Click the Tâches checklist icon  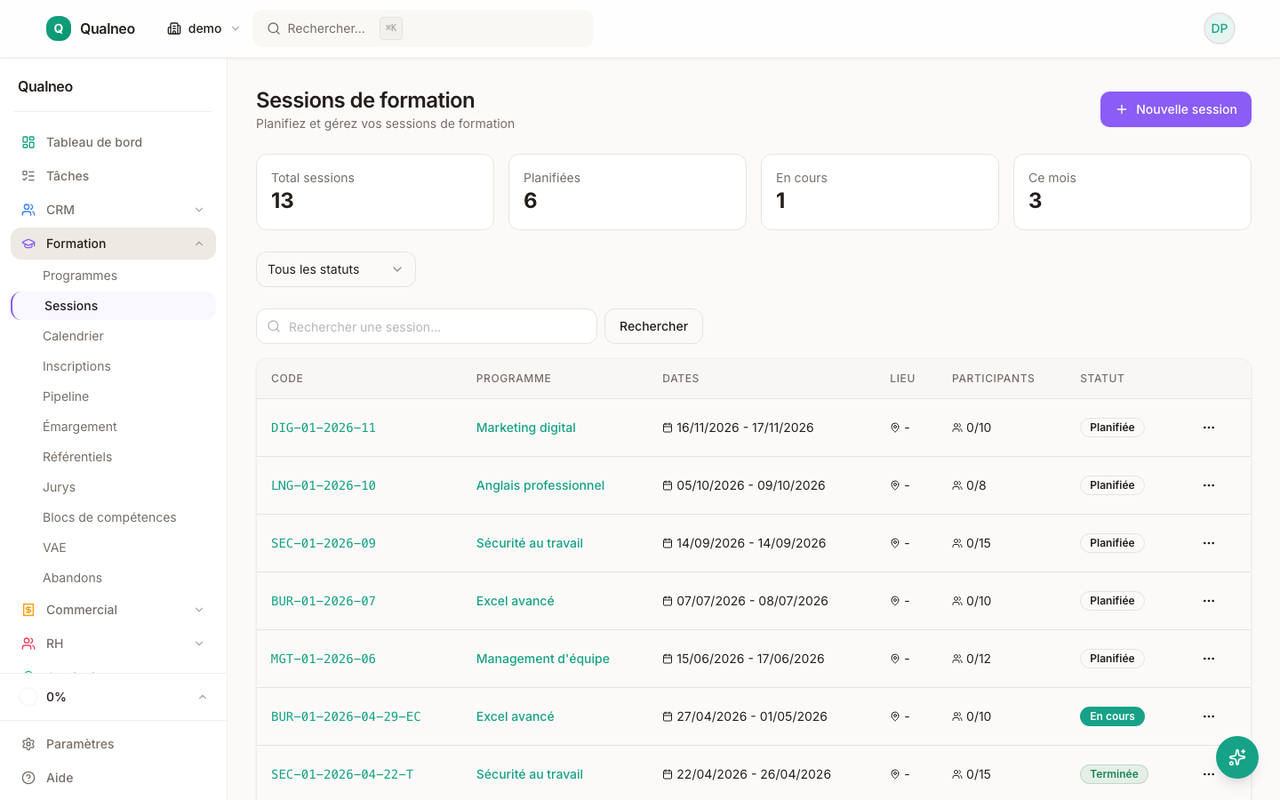pyautogui.click(x=28, y=176)
